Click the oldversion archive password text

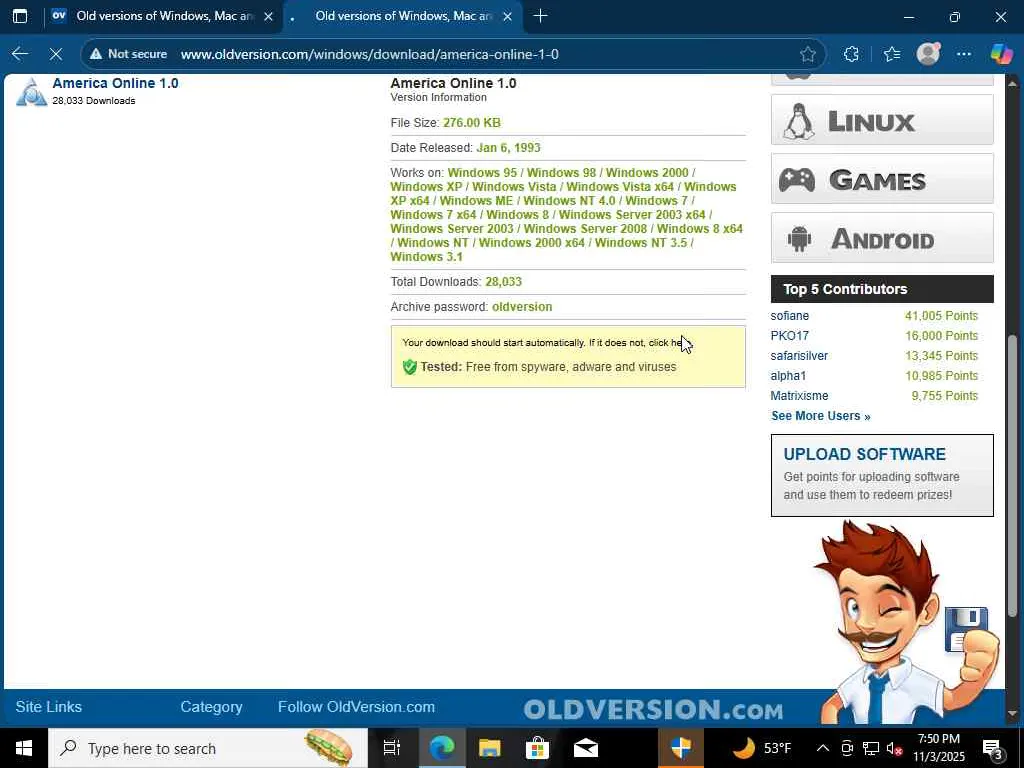pyautogui.click(x=522, y=307)
